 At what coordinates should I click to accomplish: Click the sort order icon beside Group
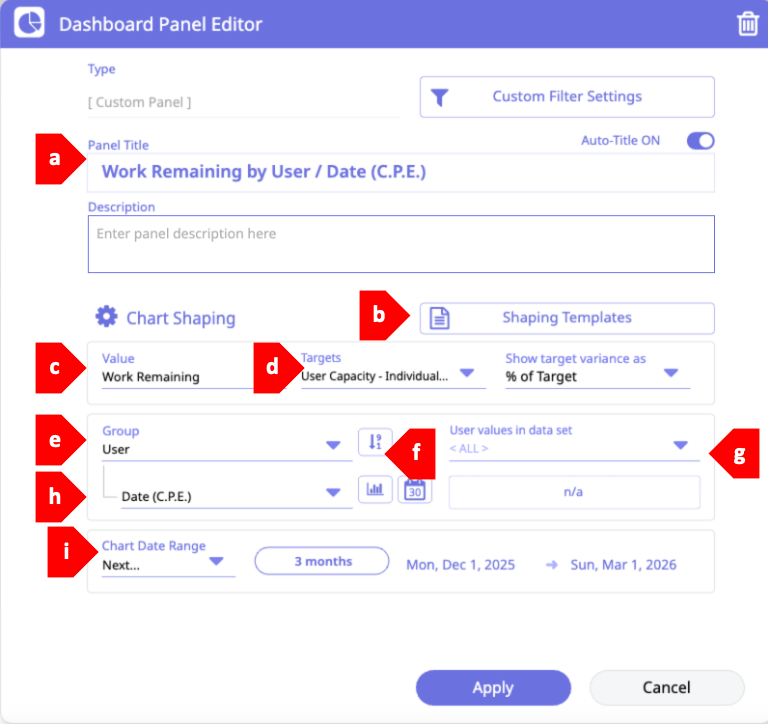pos(372,442)
